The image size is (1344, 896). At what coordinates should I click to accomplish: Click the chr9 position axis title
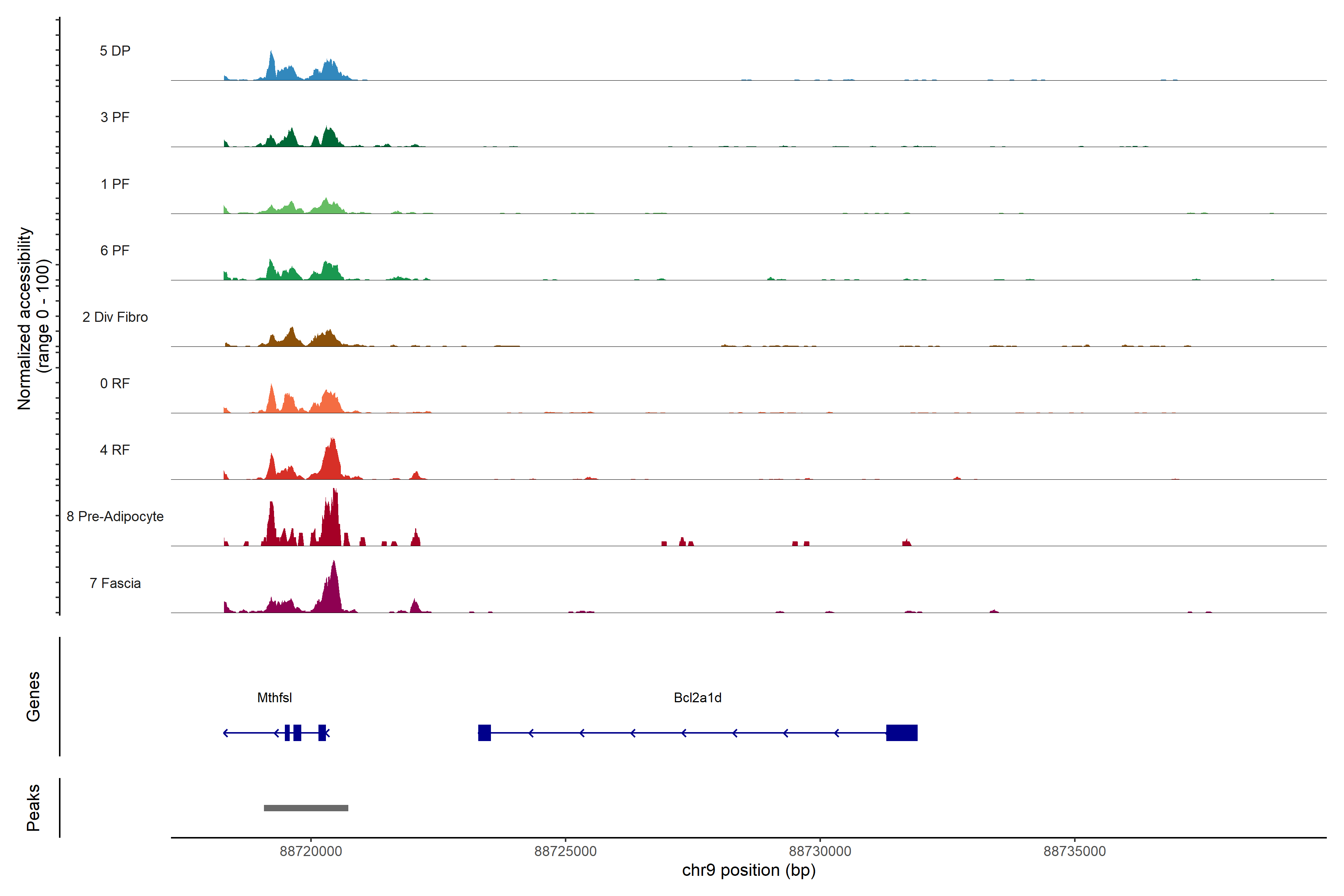(749, 870)
